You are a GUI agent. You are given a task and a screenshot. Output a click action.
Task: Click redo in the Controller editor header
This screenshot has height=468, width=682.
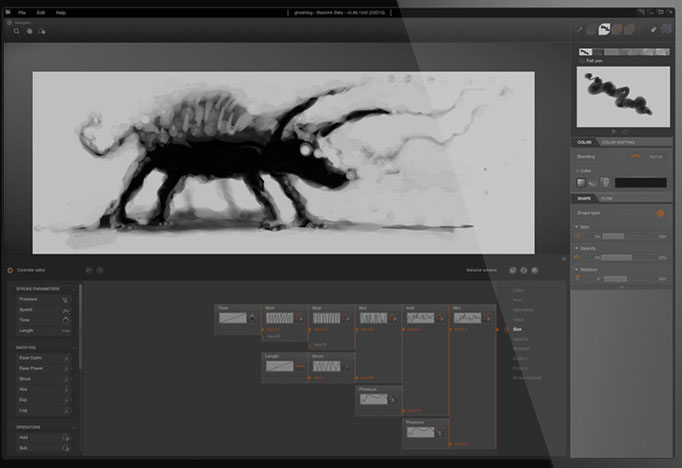[x=100, y=271]
